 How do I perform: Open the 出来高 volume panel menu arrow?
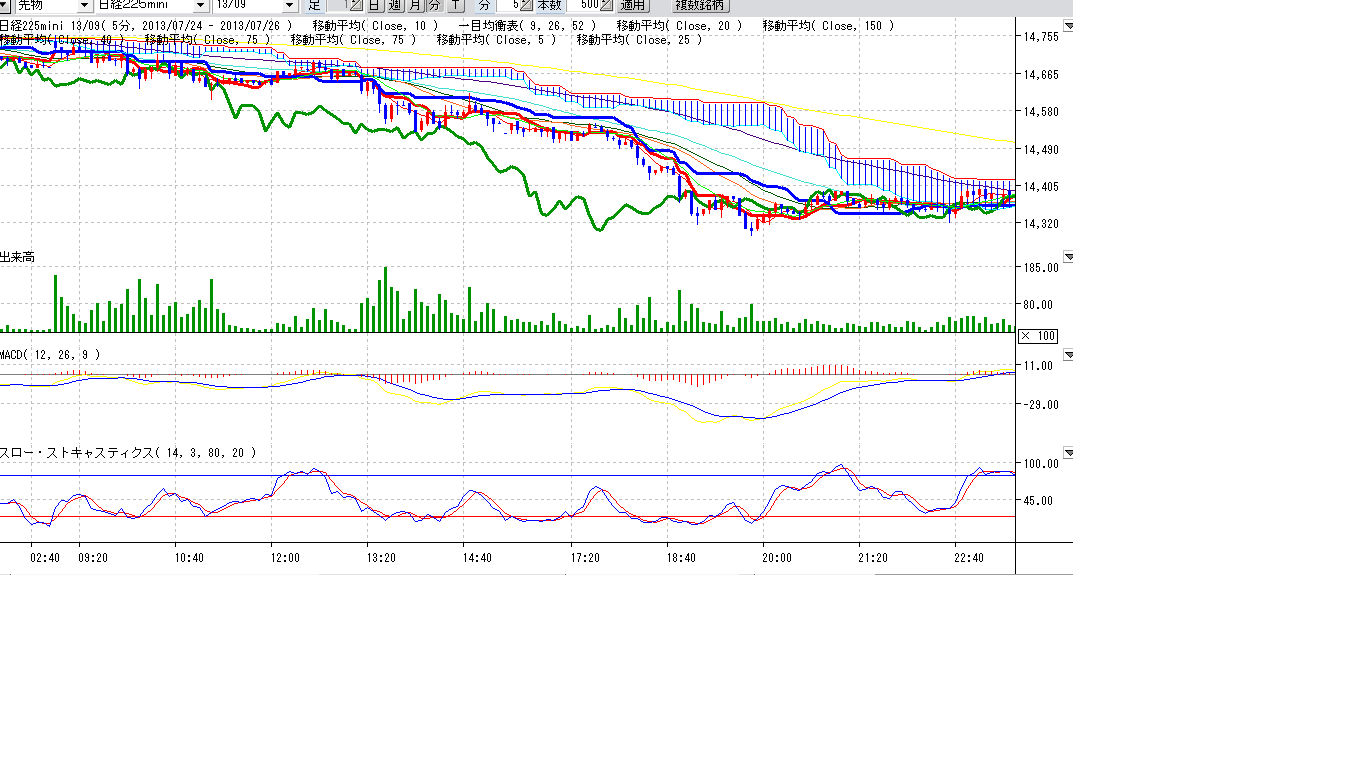pyautogui.click(x=1069, y=257)
